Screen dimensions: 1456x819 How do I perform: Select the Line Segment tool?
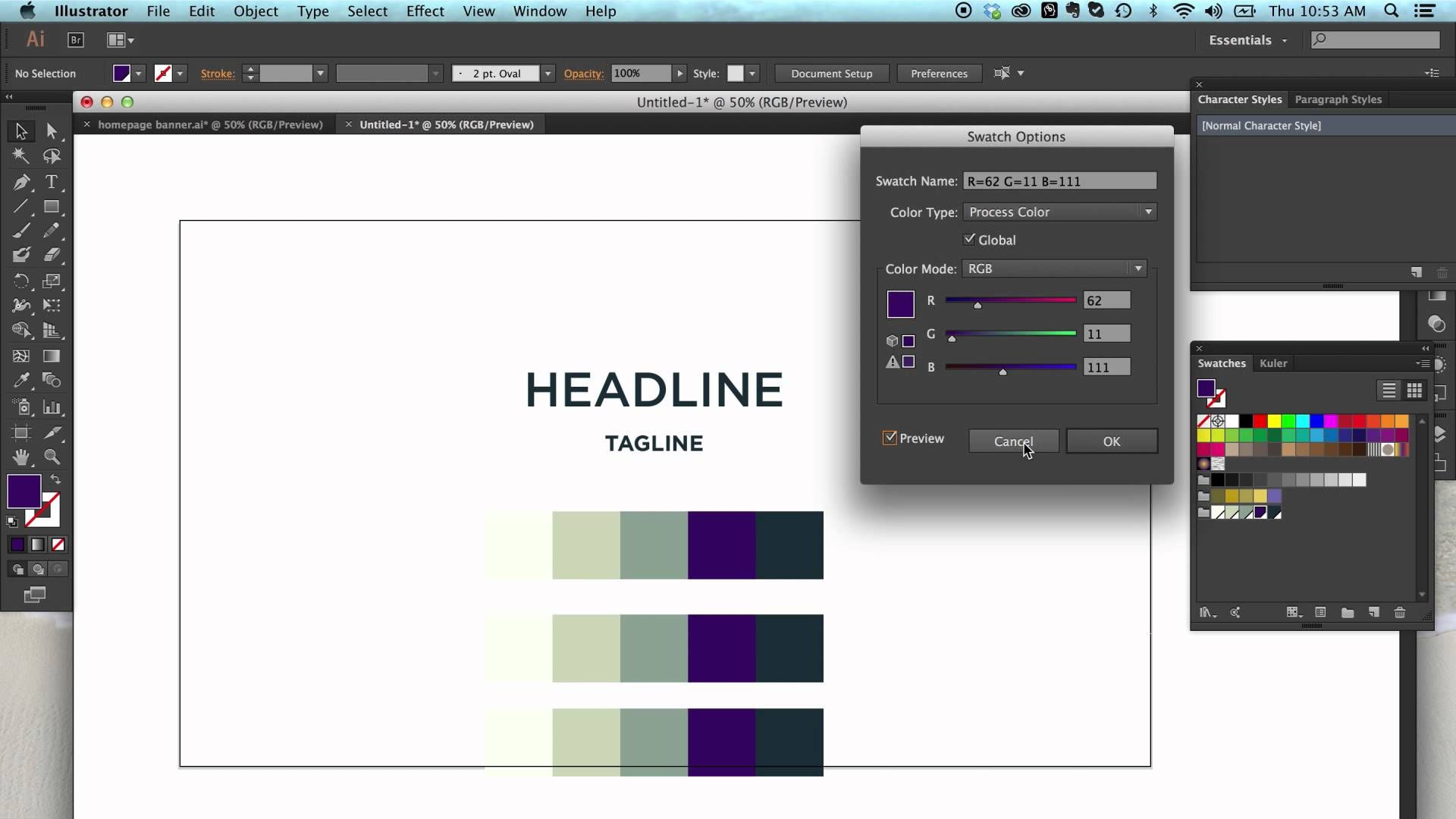click(x=21, y=206)
